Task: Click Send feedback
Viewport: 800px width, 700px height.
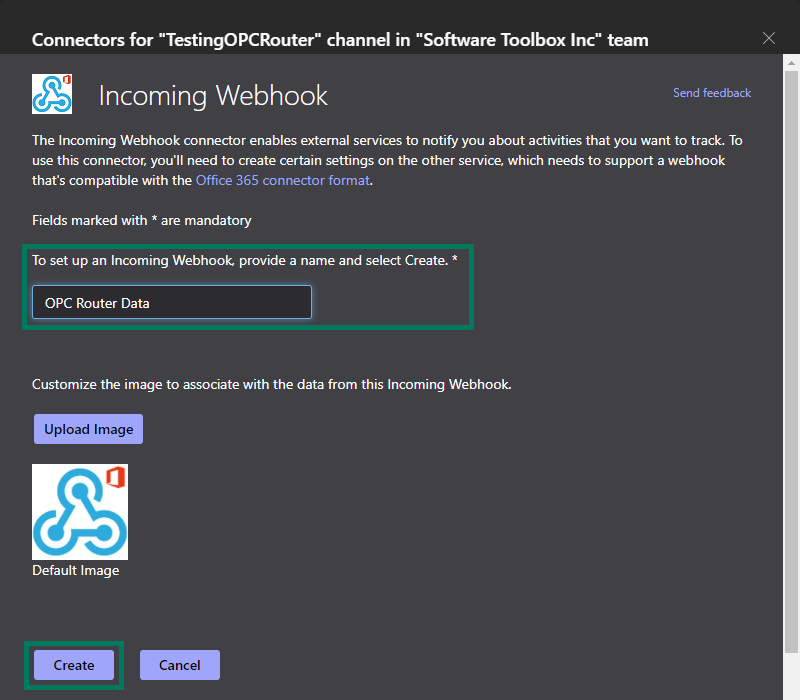Action: click(711, 93)
